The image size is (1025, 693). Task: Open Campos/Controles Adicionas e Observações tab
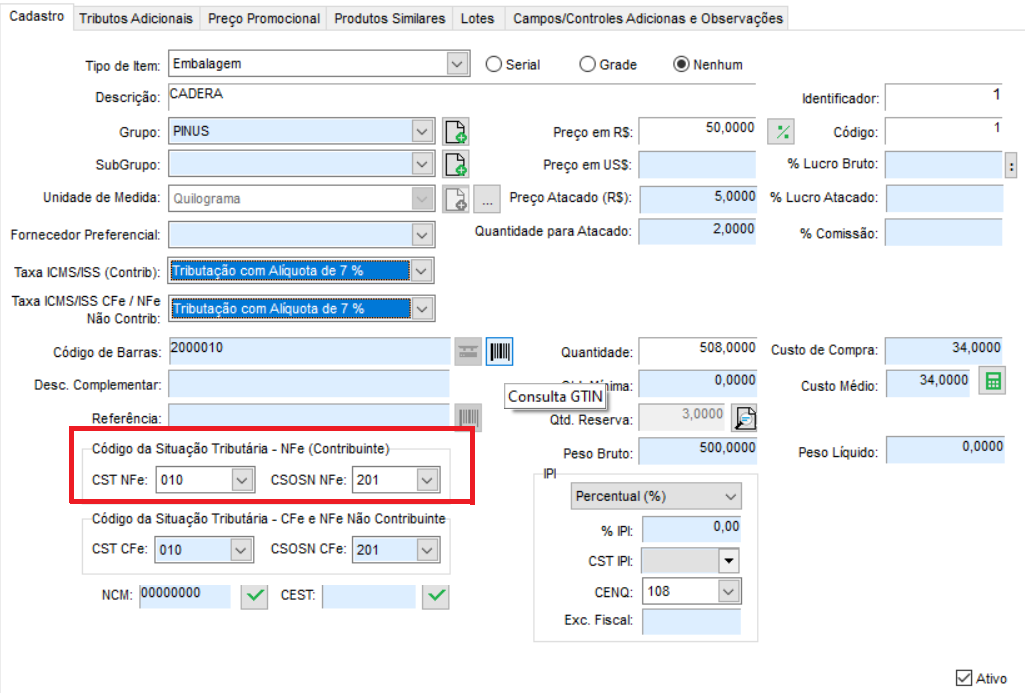coord(647,18)
